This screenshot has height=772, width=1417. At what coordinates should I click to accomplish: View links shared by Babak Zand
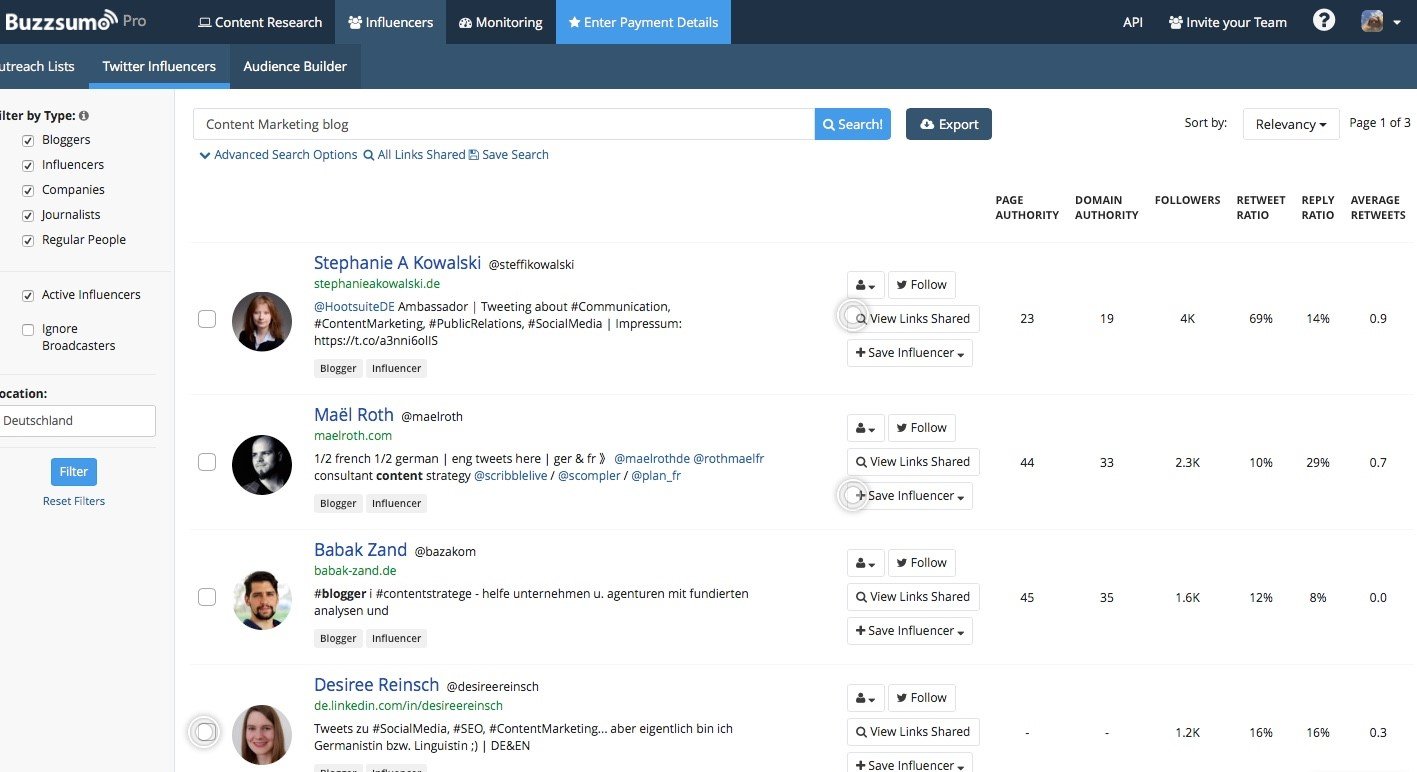pos(913,597)
